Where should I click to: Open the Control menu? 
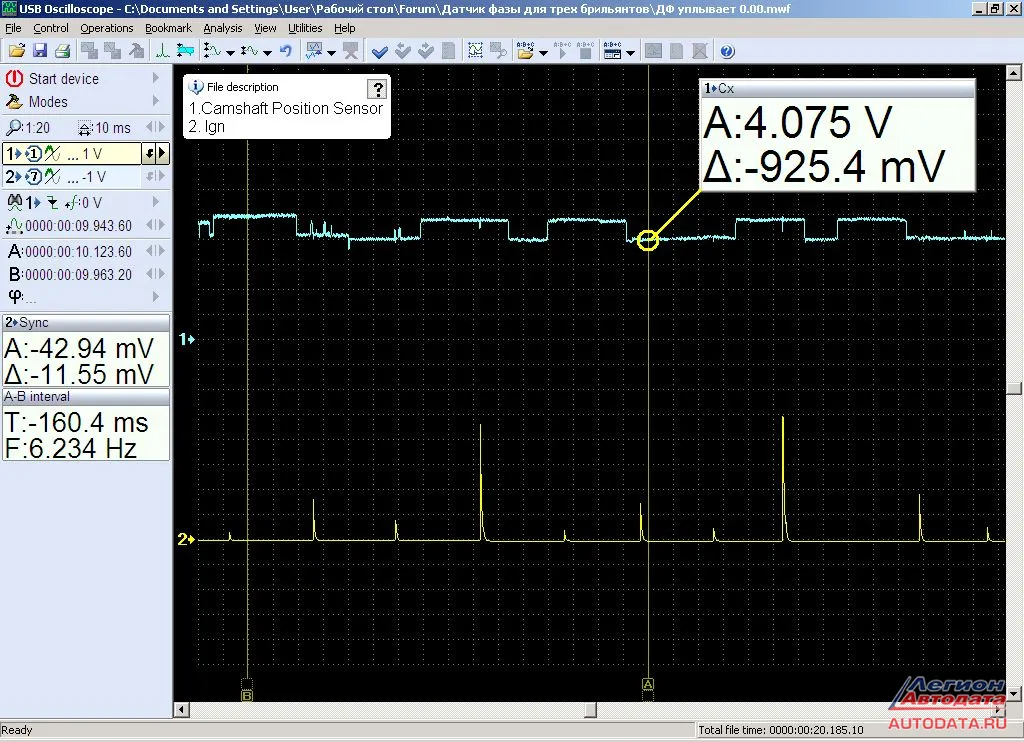pos(50,28)
